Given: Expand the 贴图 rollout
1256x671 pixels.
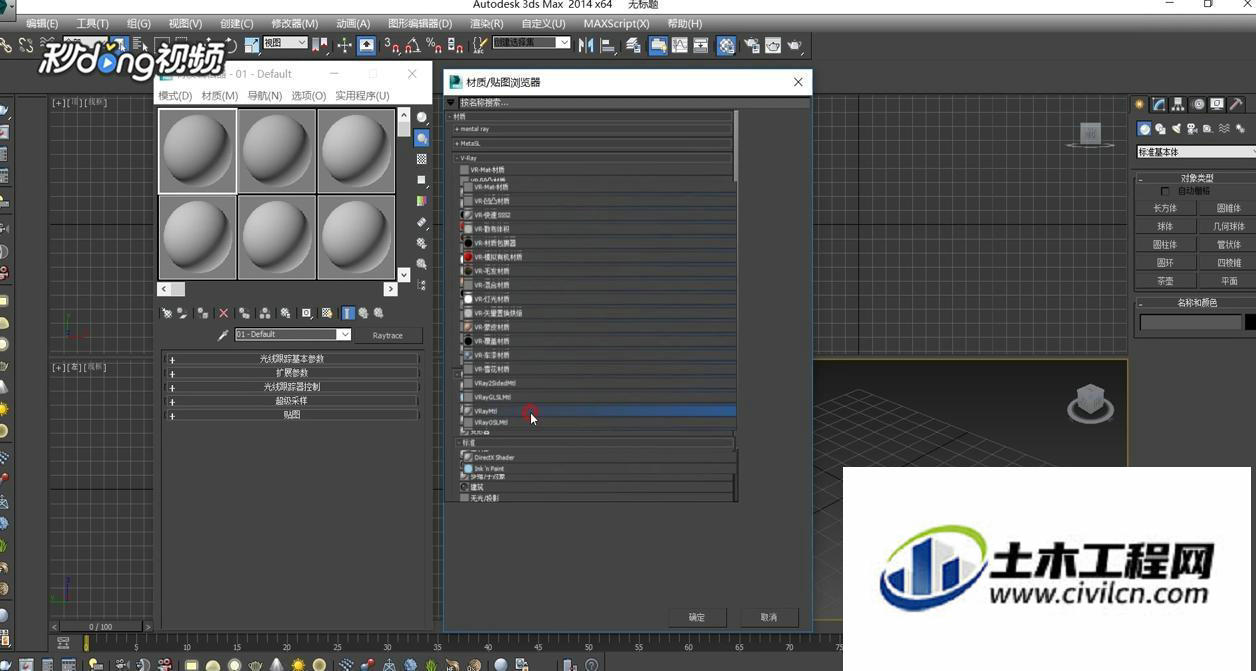Looking at the screenshot, I should click(x=291, y=415).
